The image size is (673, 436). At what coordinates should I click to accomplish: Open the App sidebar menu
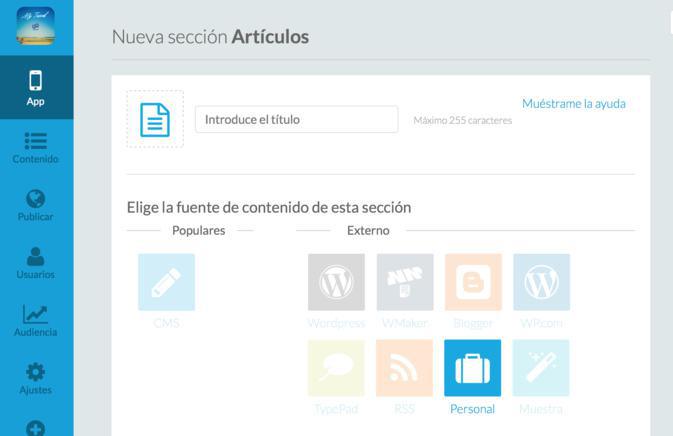36,88
